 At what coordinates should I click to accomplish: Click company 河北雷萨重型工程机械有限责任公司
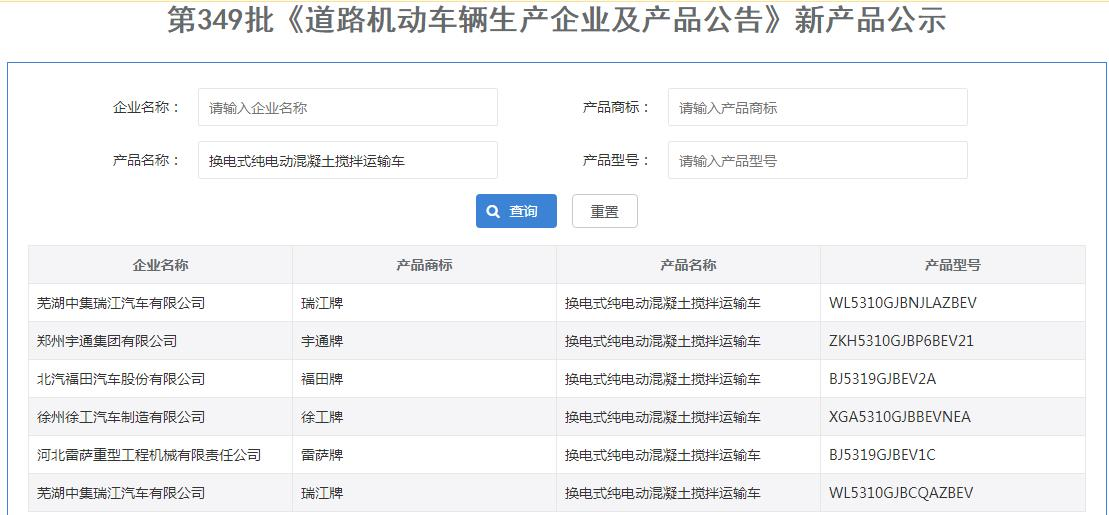coord(149,455)
